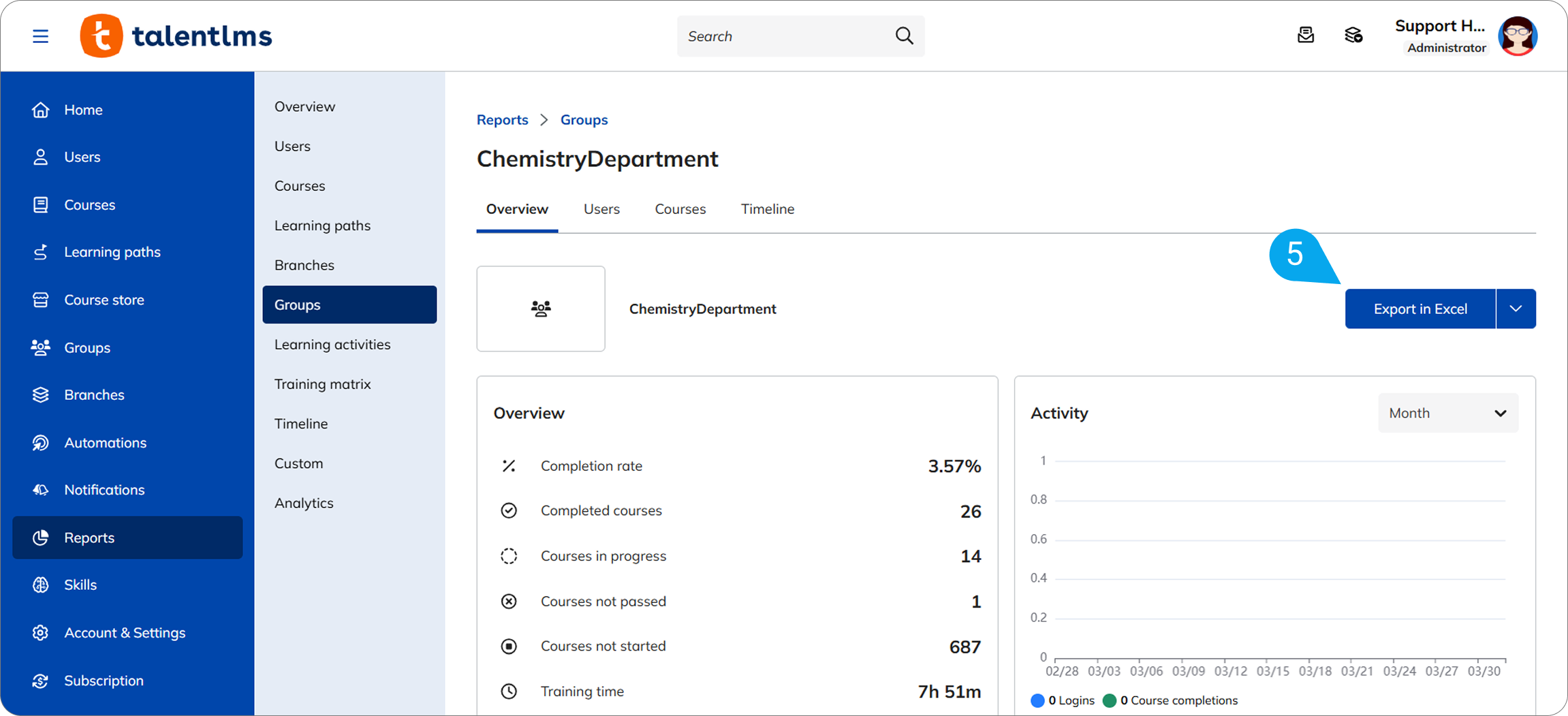1568x716 pixels.
Task: Click the search magnifier icon
Action: click(904, 36)
